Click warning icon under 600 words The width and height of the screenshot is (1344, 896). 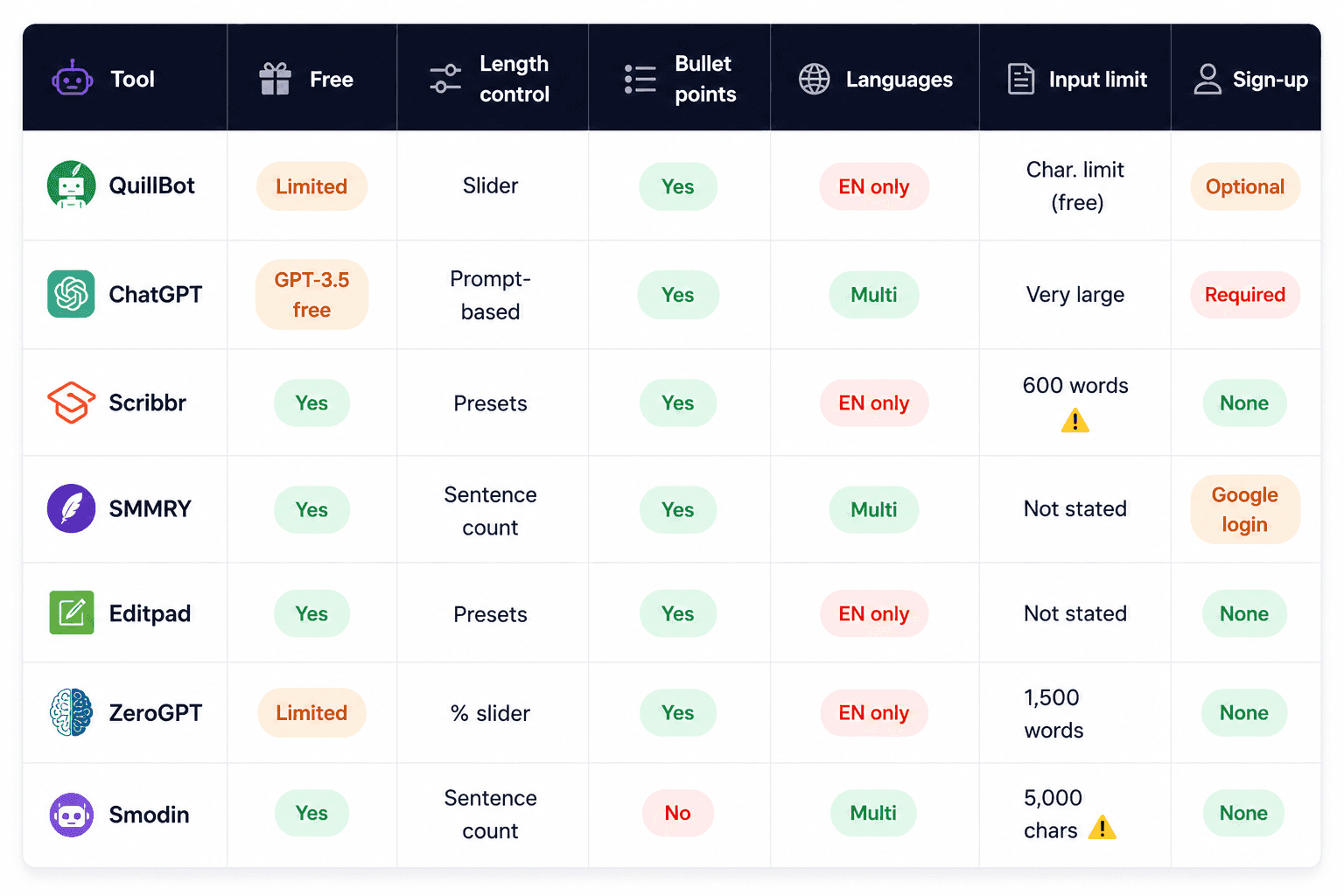[x=1074, y=422]
